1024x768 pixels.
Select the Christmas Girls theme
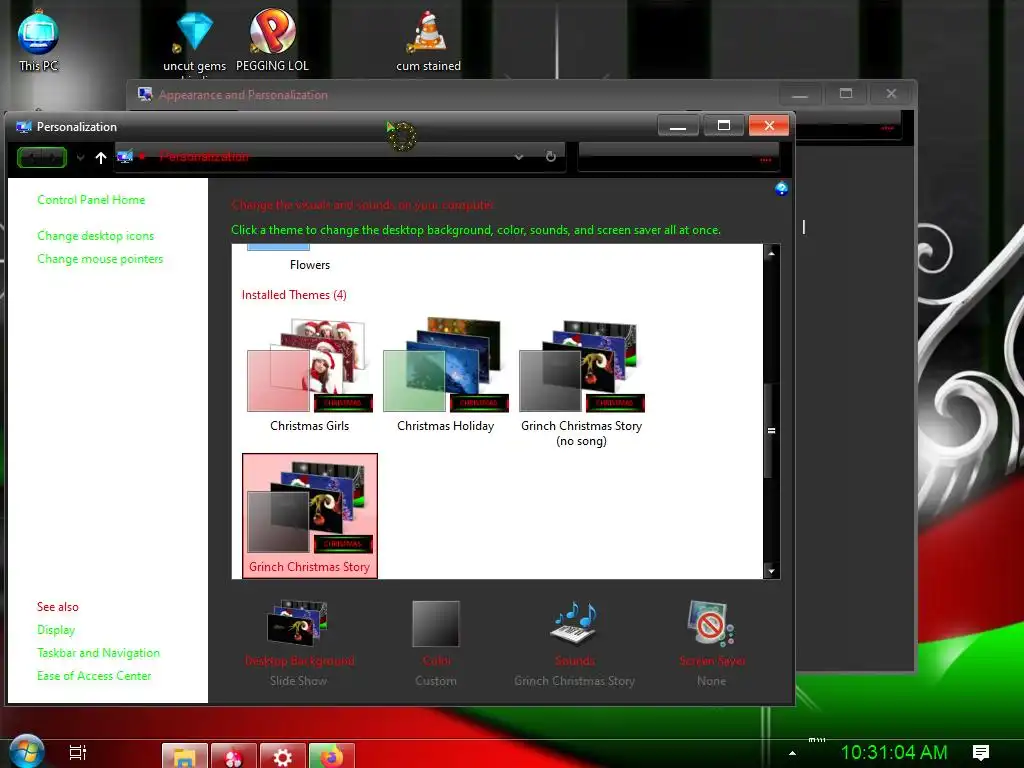point(310,376)
